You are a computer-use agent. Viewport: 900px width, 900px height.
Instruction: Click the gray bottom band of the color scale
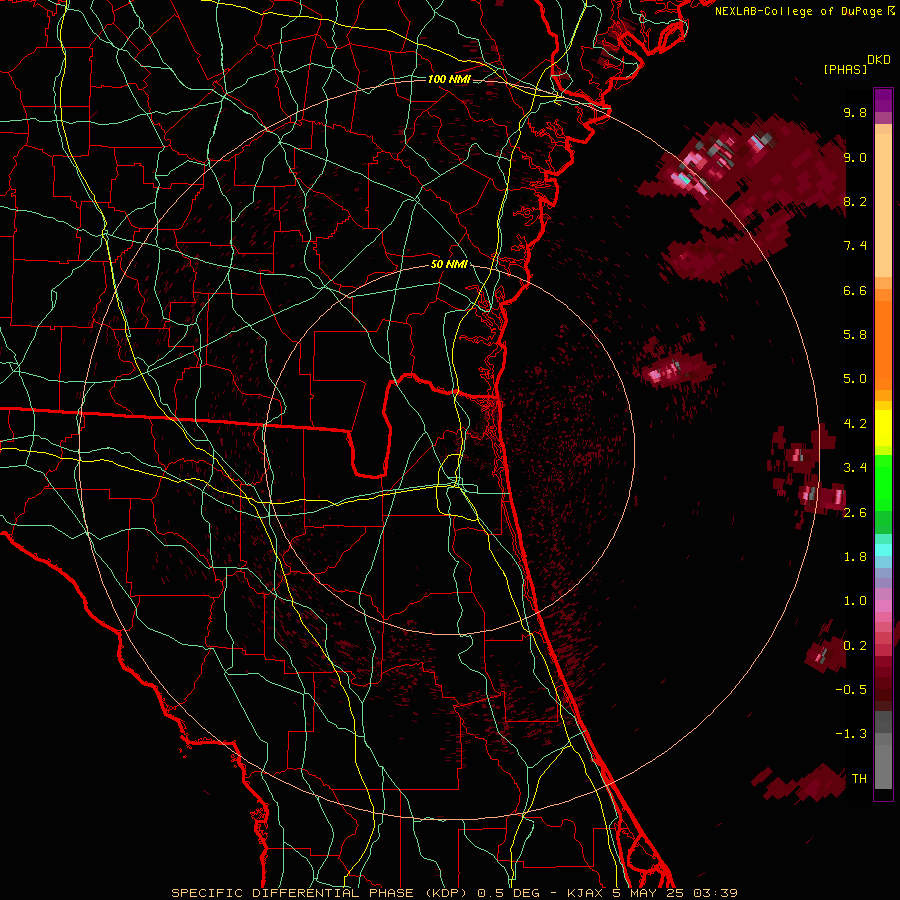(x=883, y=750)
